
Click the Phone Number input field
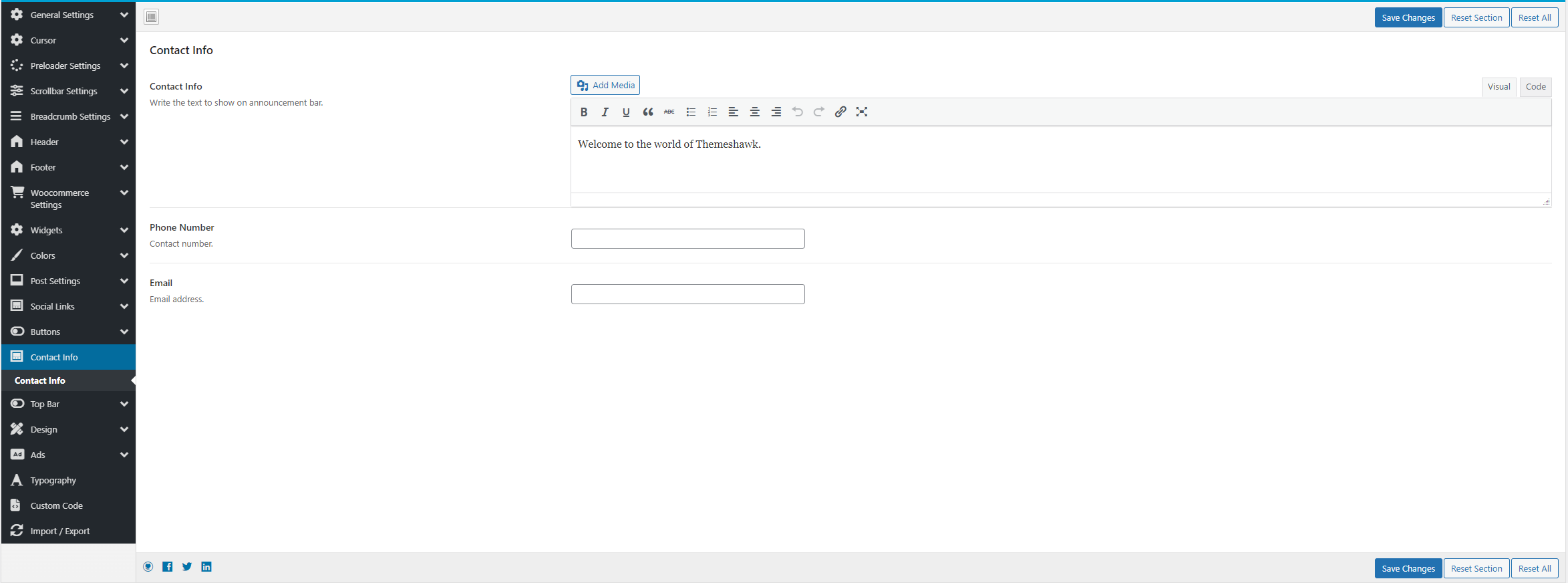click(687, 239)
